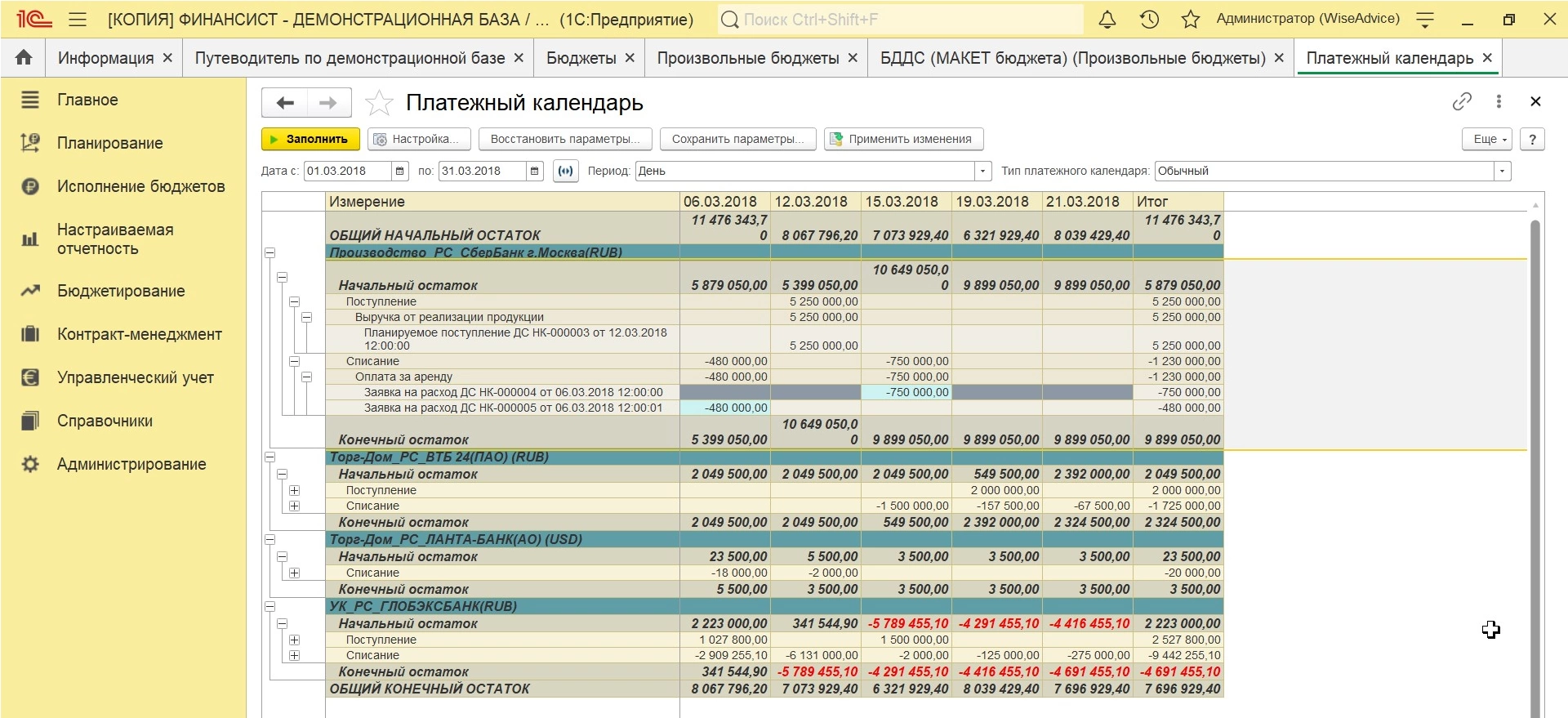1568x718 pixels.
Task: Click Применить изменения button
Action: [x=903, y=139]
